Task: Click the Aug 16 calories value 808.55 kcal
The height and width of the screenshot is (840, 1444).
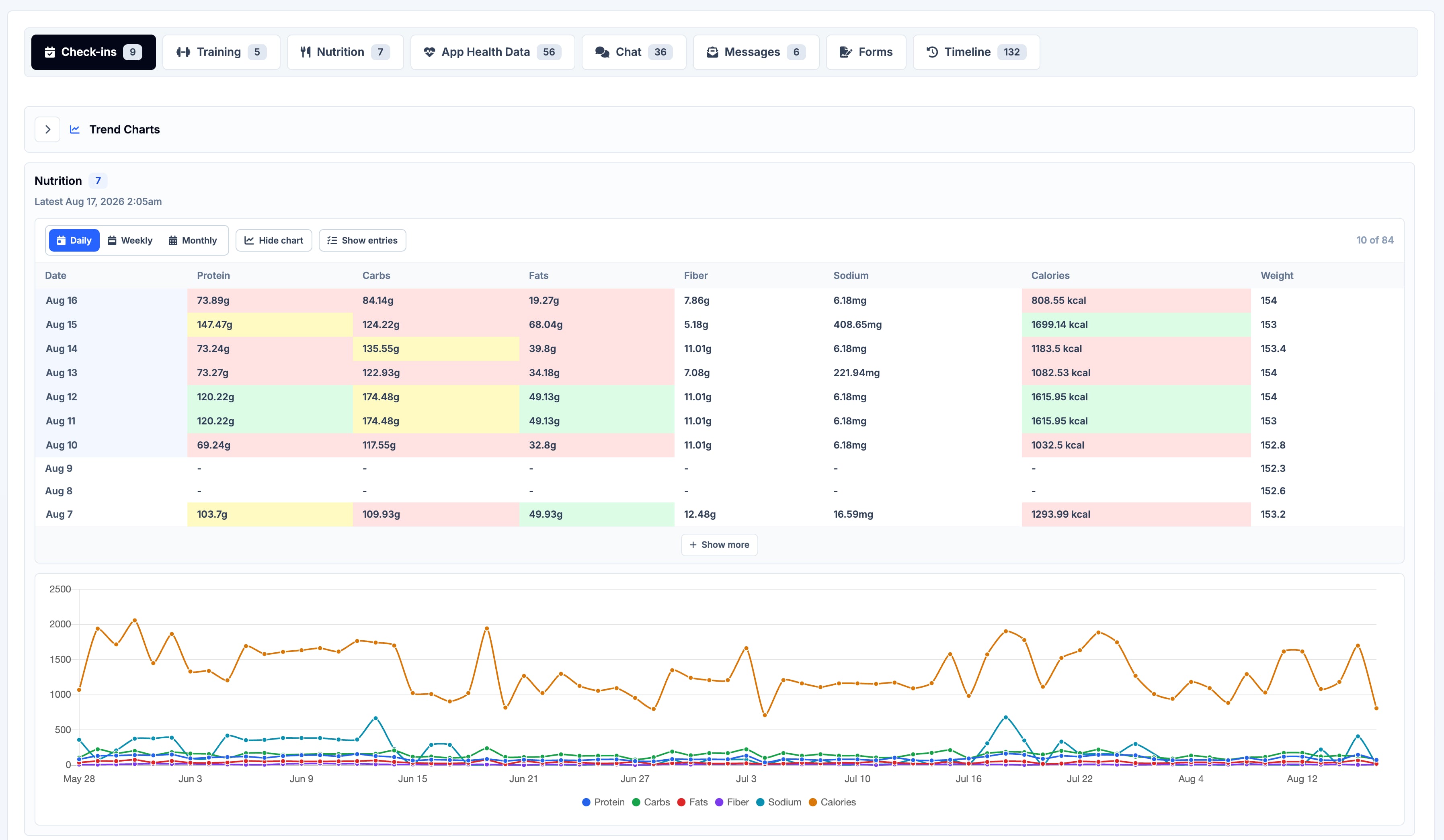Action: (1058, 300)
